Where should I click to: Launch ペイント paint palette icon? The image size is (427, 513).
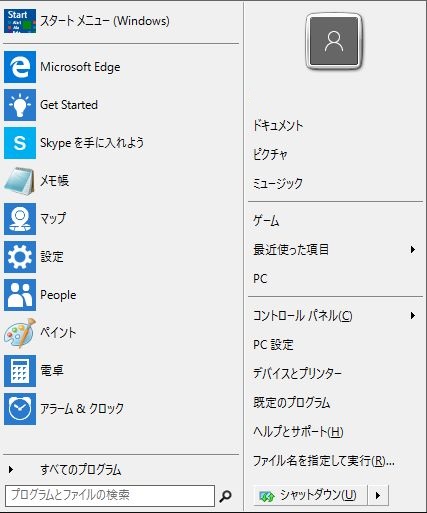20,333
